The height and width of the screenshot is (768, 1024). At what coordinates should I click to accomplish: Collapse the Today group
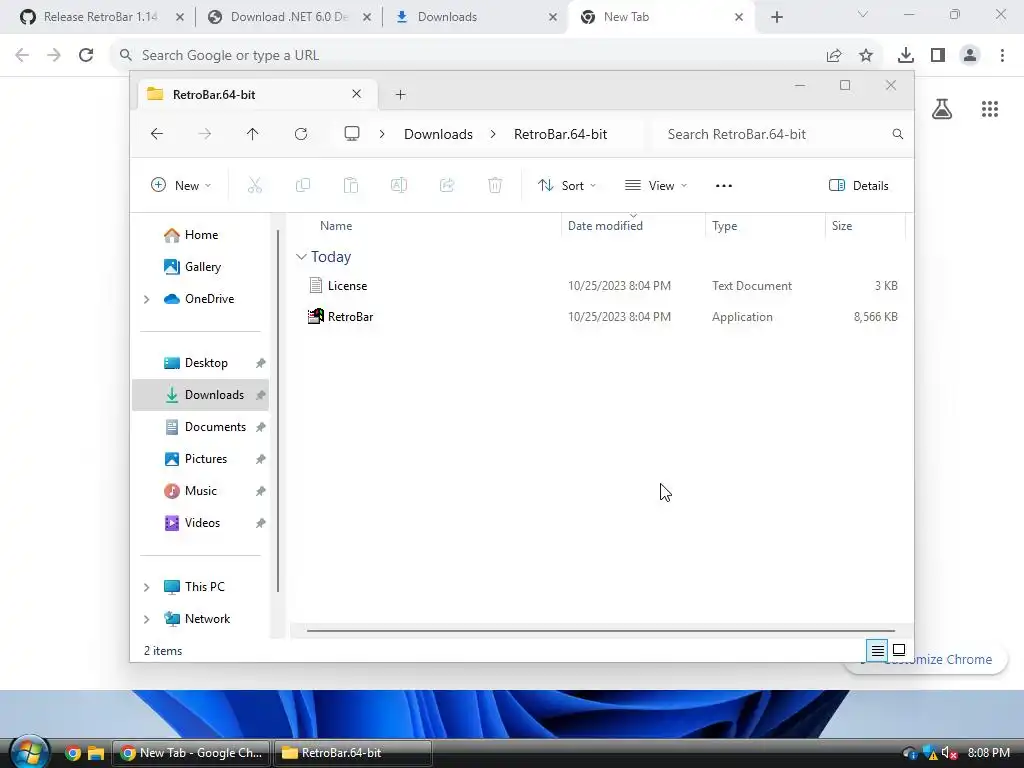point(301,257)
